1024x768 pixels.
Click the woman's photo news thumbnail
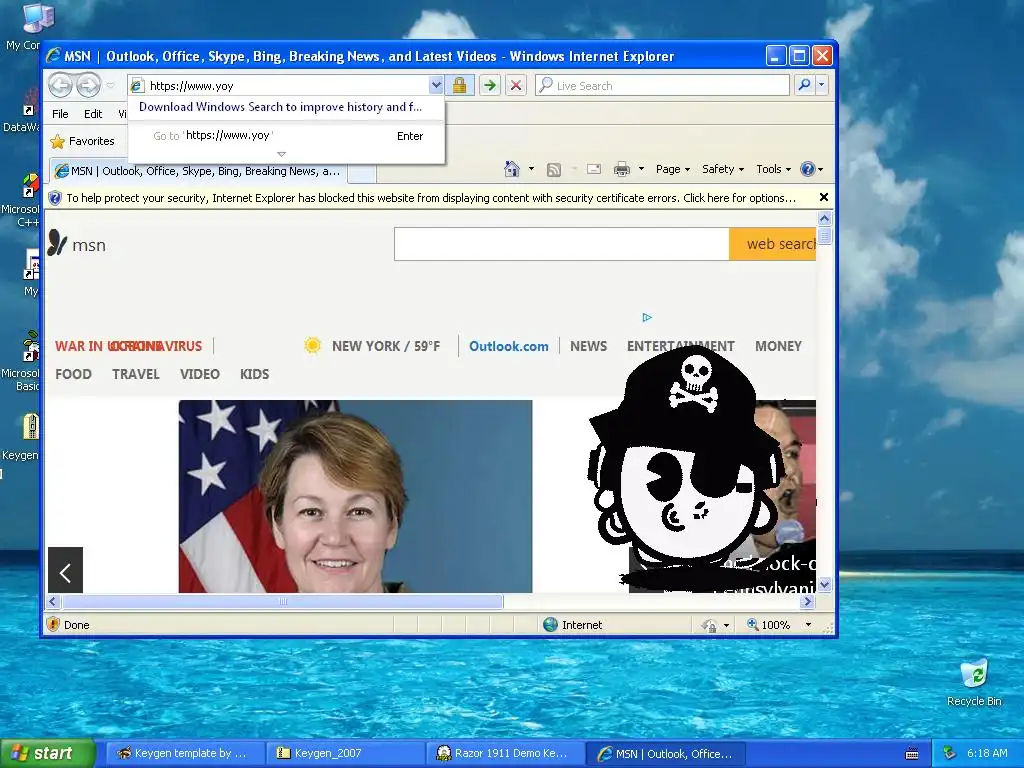pos(355,496)
